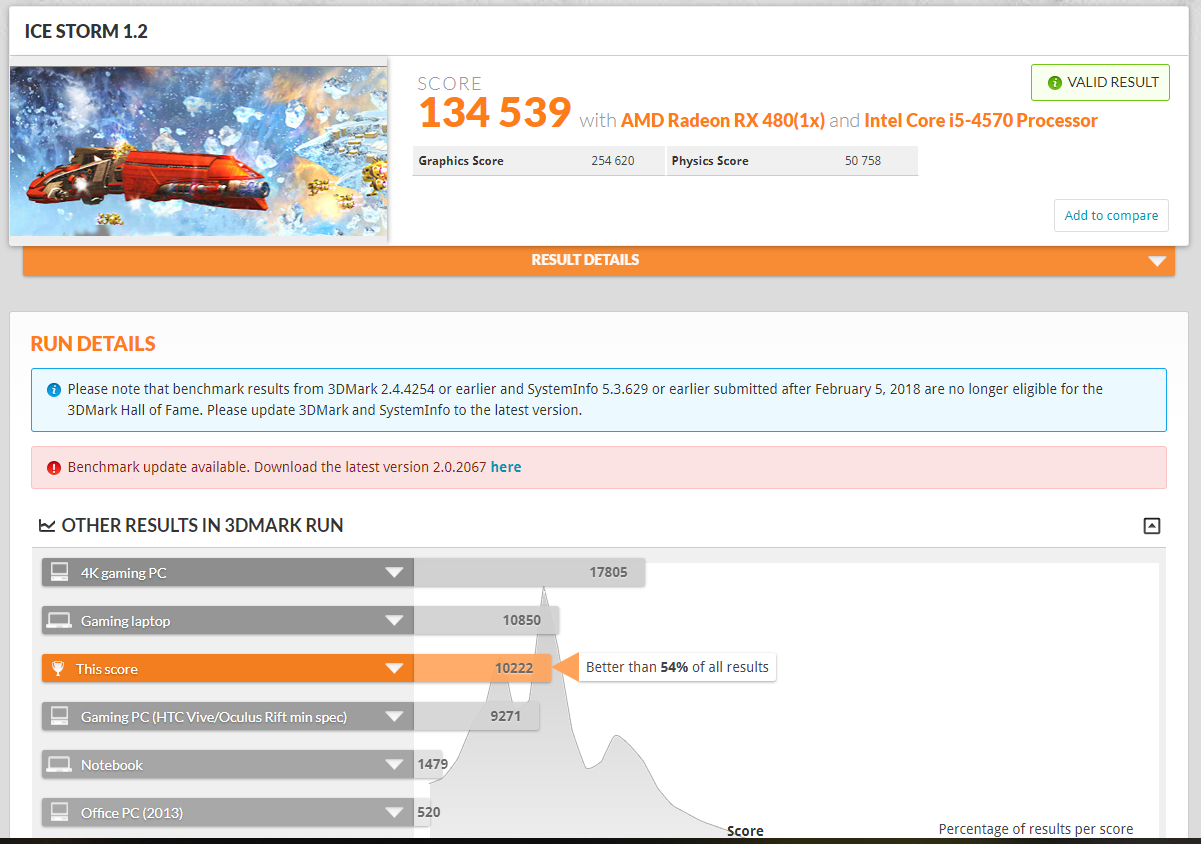Click the RUN DETAILS heading
This screenshot has width=1201, height=844.
(93, 344)
